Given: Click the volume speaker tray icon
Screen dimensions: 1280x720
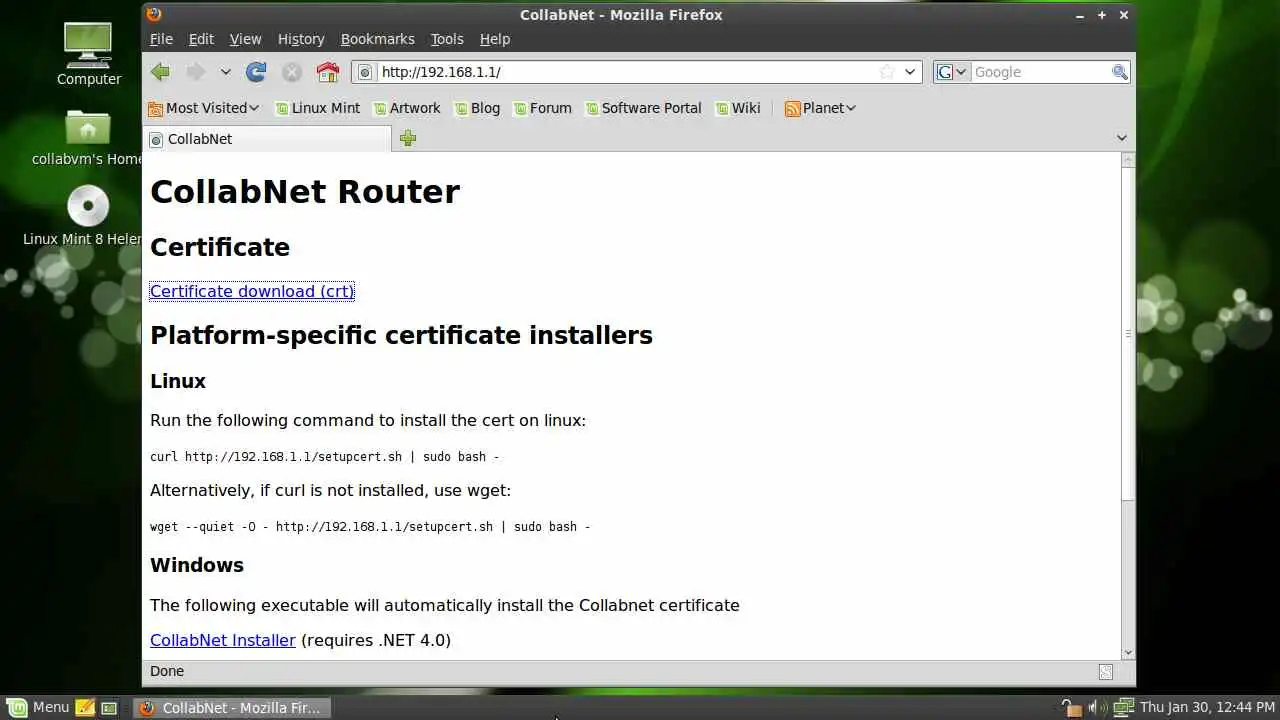Looking at the screenshot, I should click(1096, 707).
